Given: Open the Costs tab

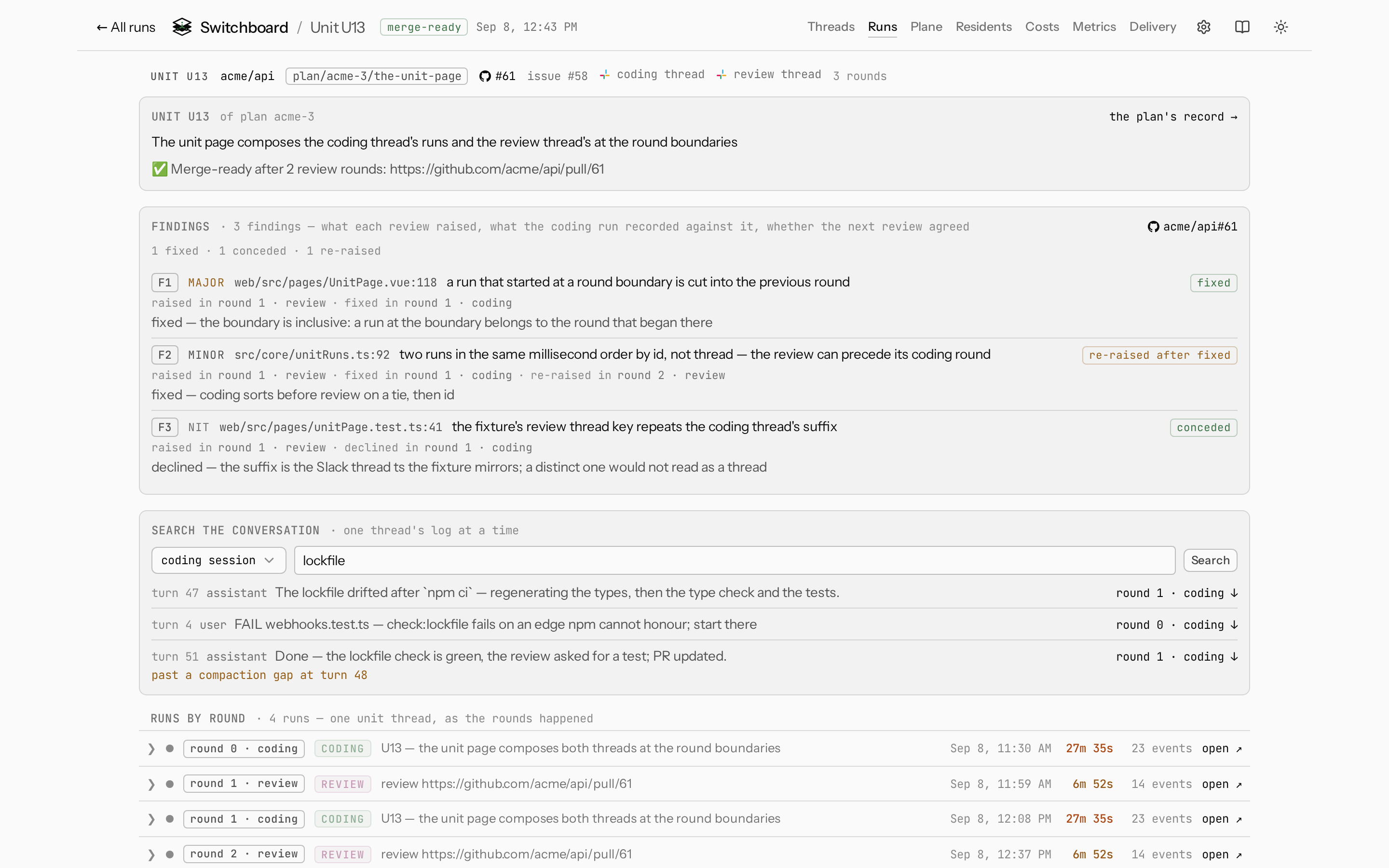Looking at the screenshot, I should click(1042, 27).
